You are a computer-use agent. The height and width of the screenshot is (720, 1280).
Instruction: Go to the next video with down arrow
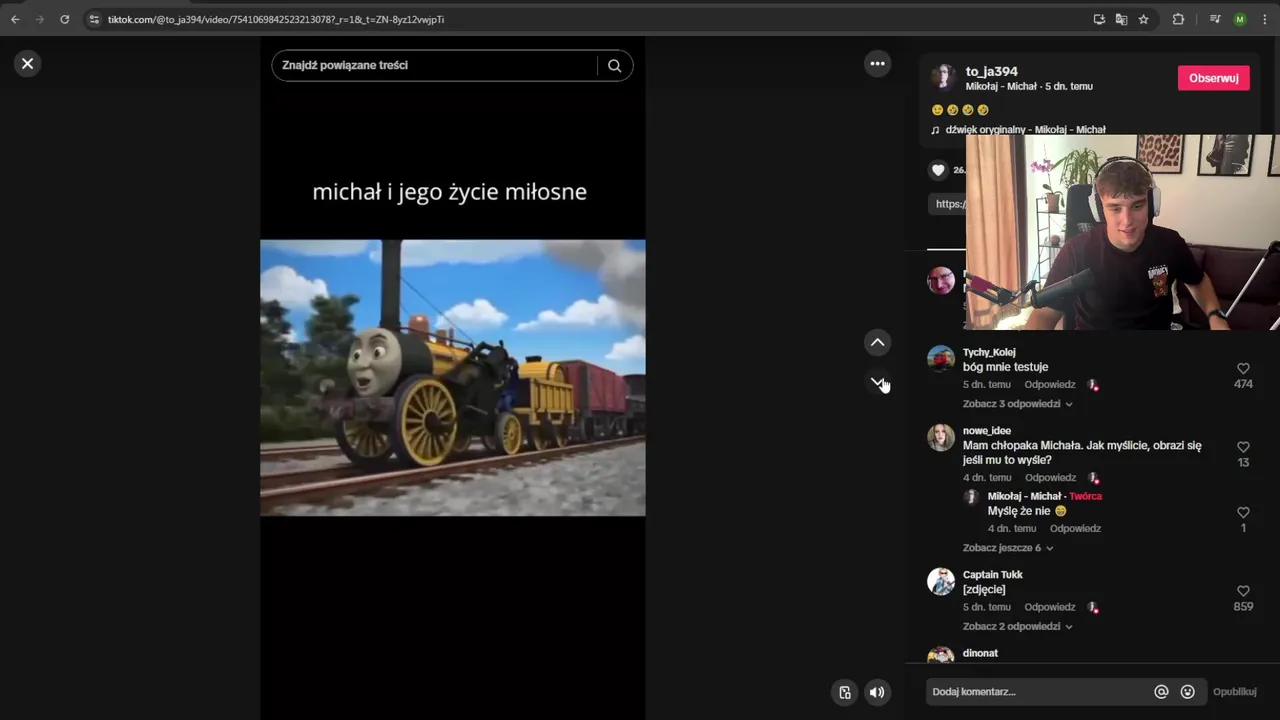[877, 382]
